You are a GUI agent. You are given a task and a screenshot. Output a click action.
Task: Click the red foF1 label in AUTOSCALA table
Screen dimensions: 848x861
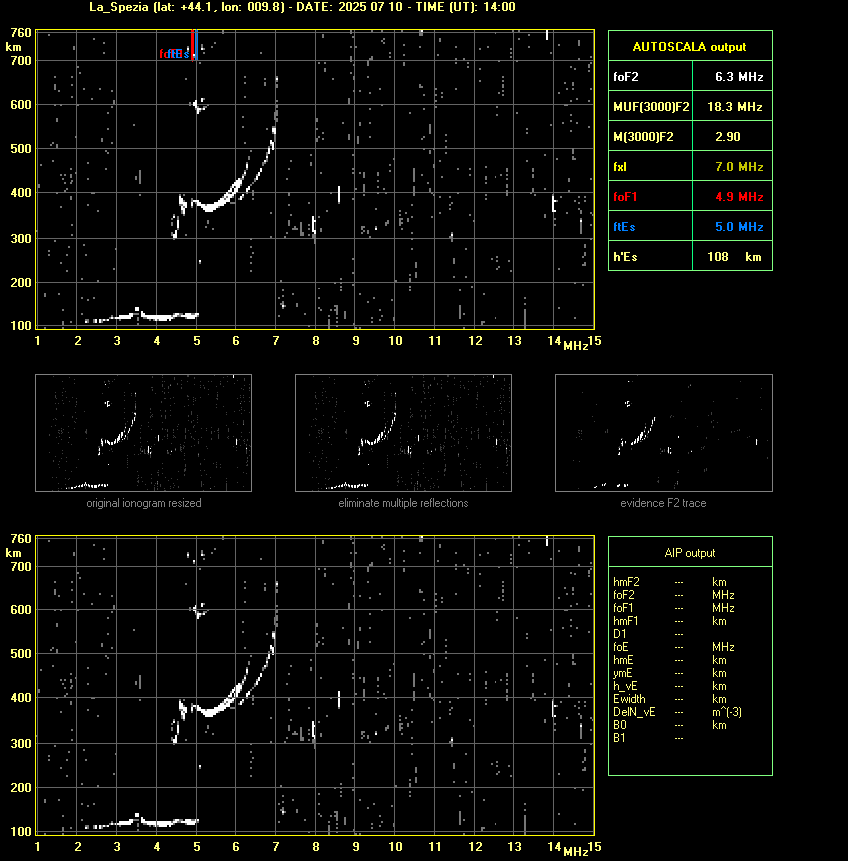pyautogui.click(x=625, y=197)
